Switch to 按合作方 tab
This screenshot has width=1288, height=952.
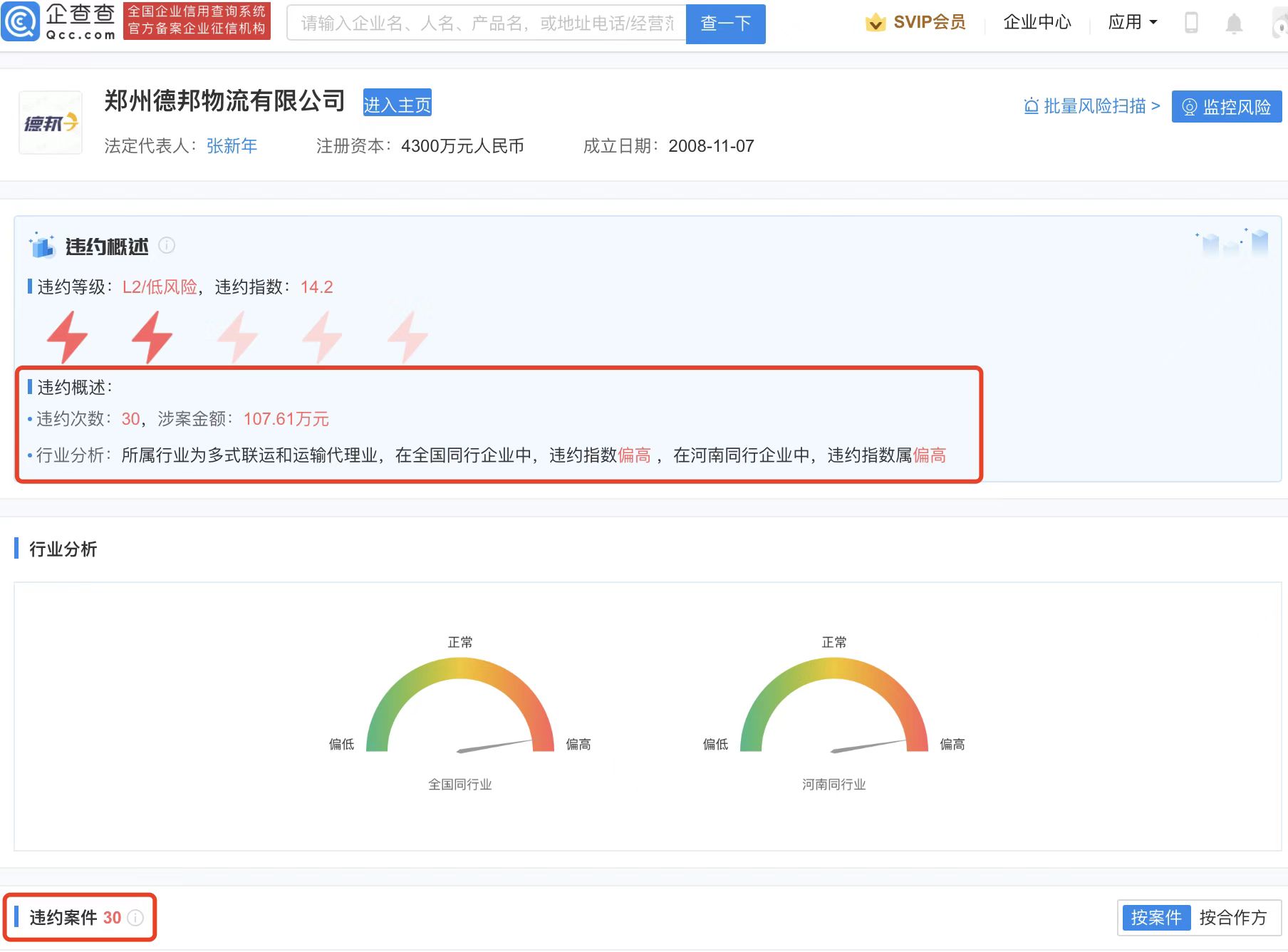point(1232,917)
